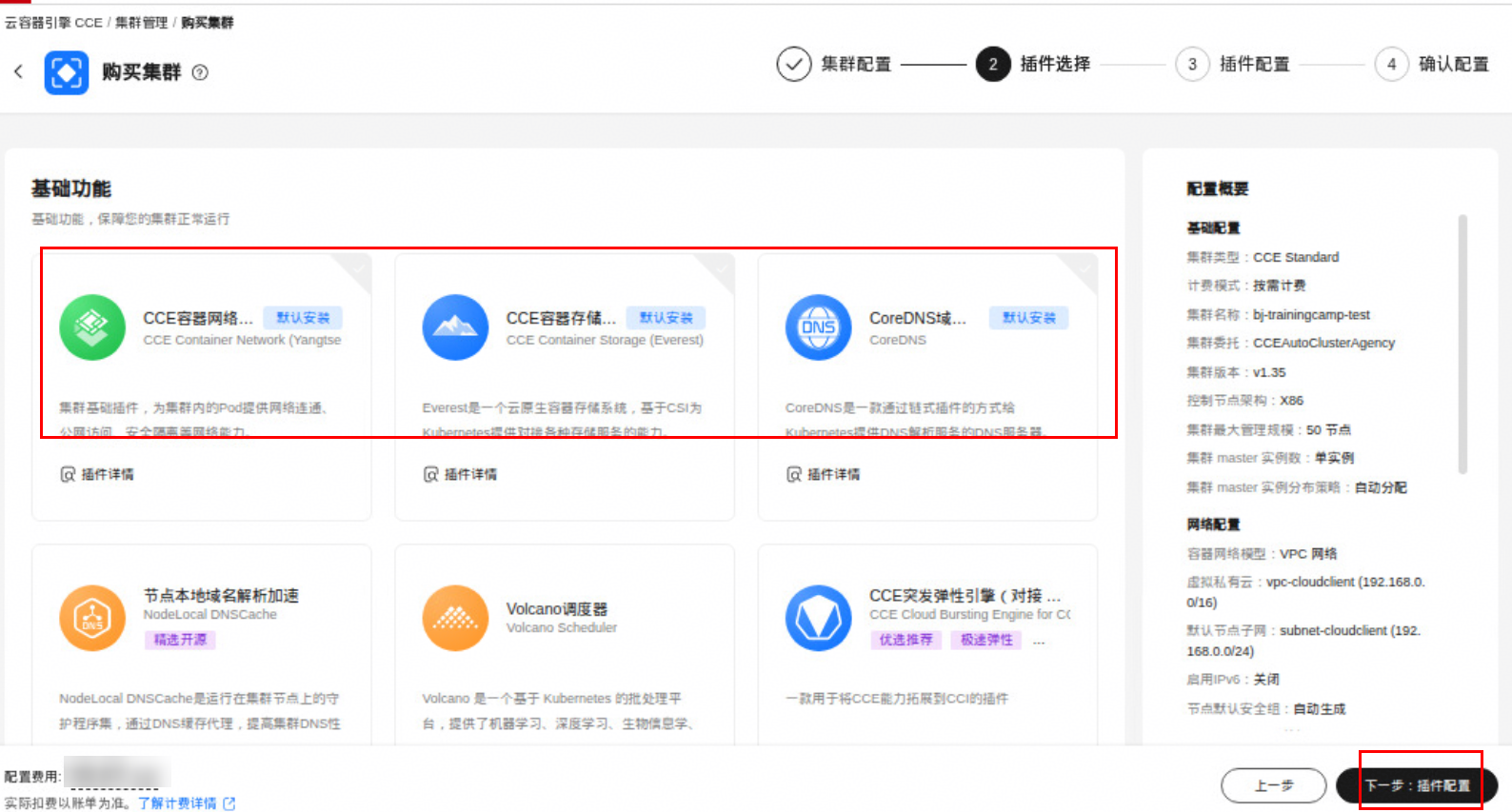Navigate to 集群管理 breadcrumb
1512x812 pixels.
[141, 22]
